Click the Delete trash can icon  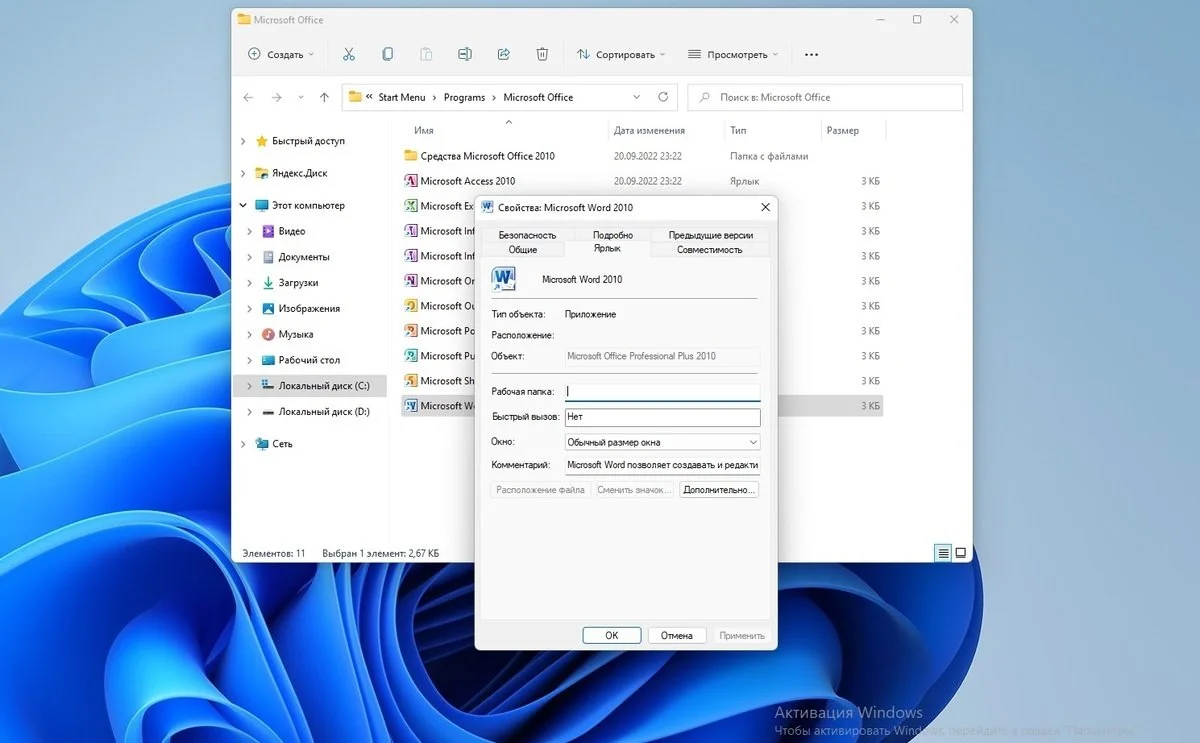point(542,54)
